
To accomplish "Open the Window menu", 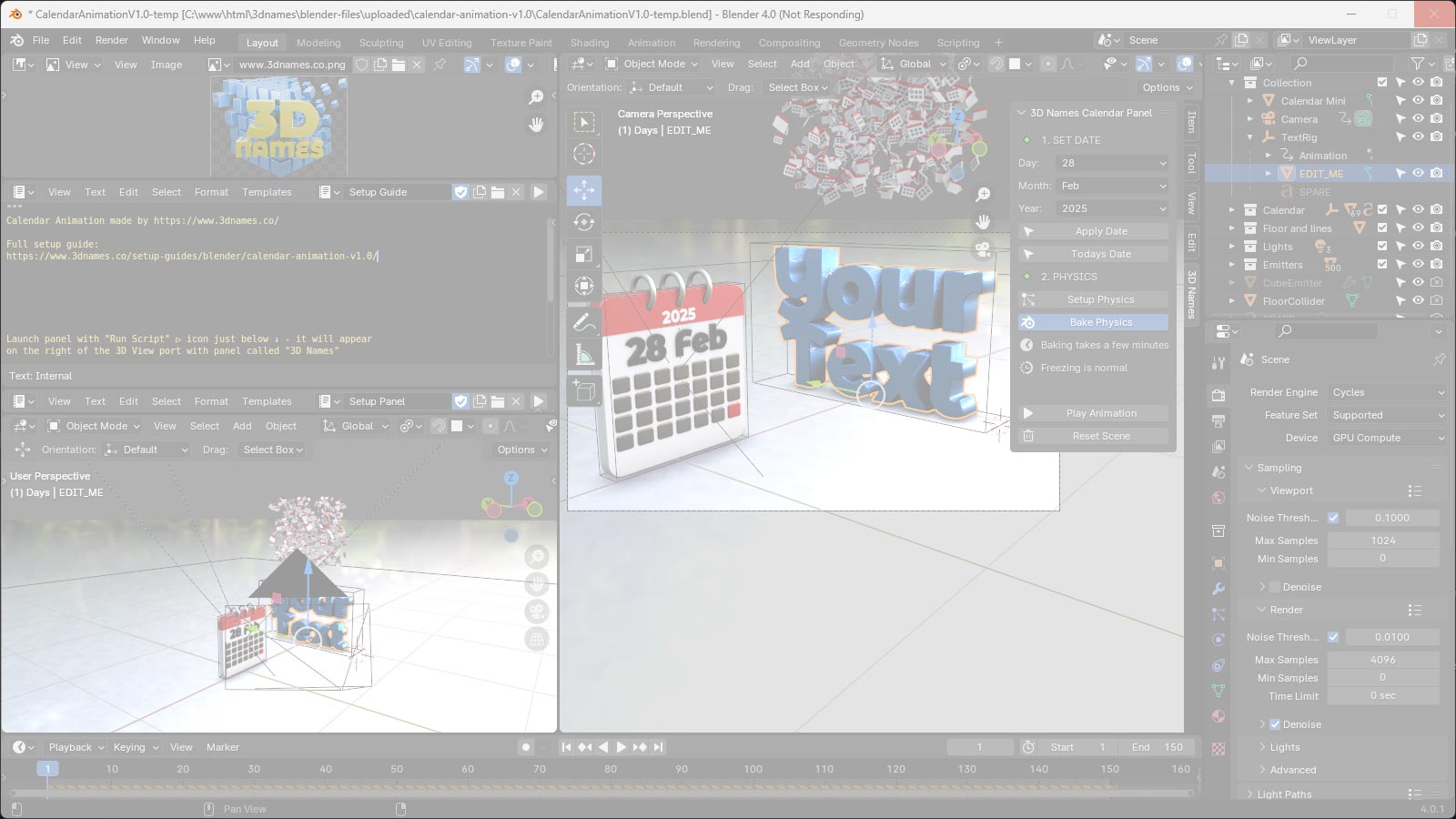I will 160,40.
